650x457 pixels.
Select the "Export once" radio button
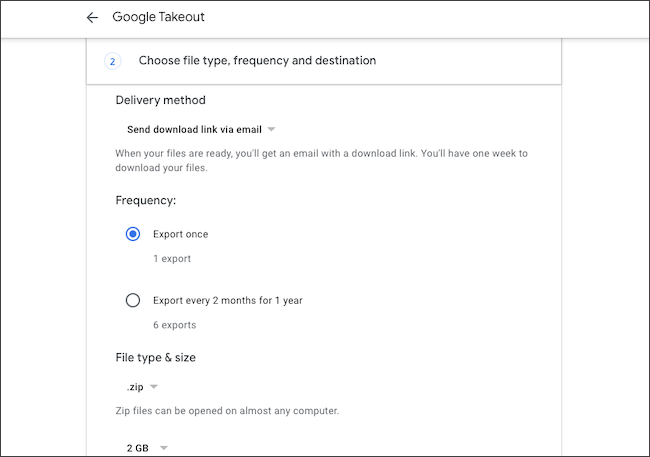pos(133,234)
